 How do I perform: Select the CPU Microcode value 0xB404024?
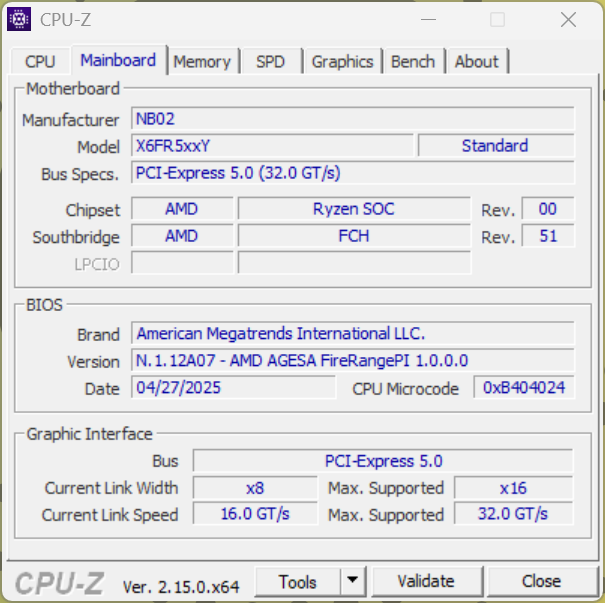pos(524,387)
